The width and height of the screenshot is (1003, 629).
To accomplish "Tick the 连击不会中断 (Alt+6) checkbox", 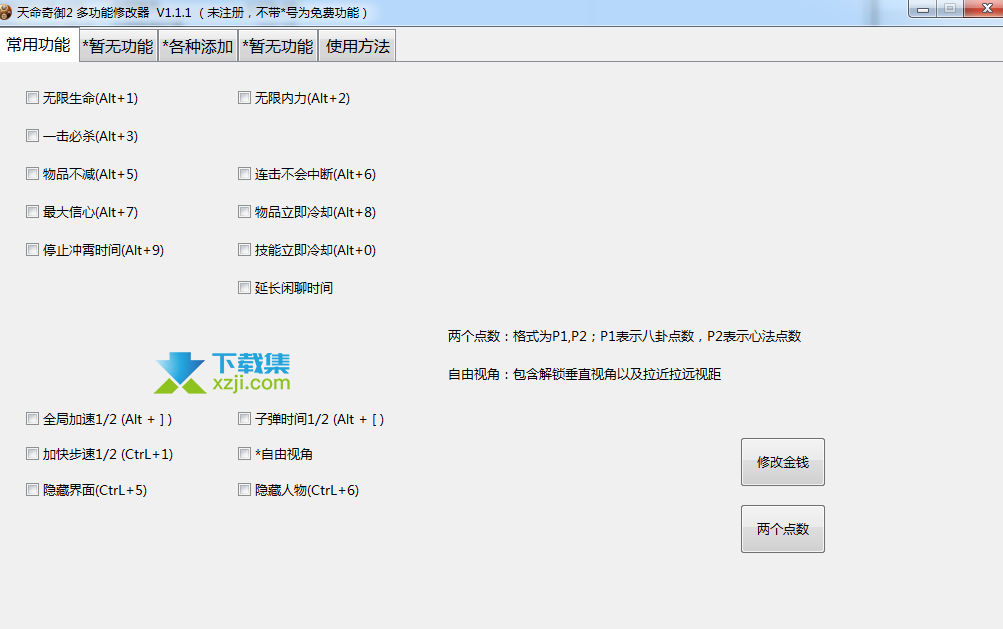I will point(245,174).
